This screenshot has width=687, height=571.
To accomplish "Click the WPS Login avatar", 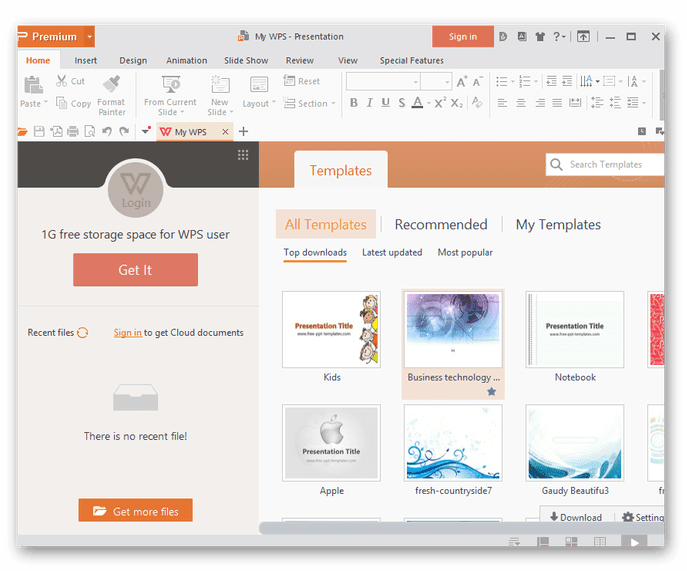I will 136,189.
